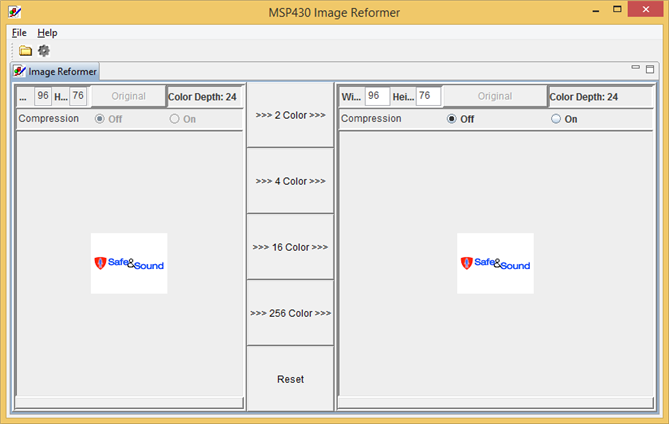This screenshot has height=424, width=669.
Task: Close the MSP430 Image Reformer window
Action: click(x=646, y=9)
